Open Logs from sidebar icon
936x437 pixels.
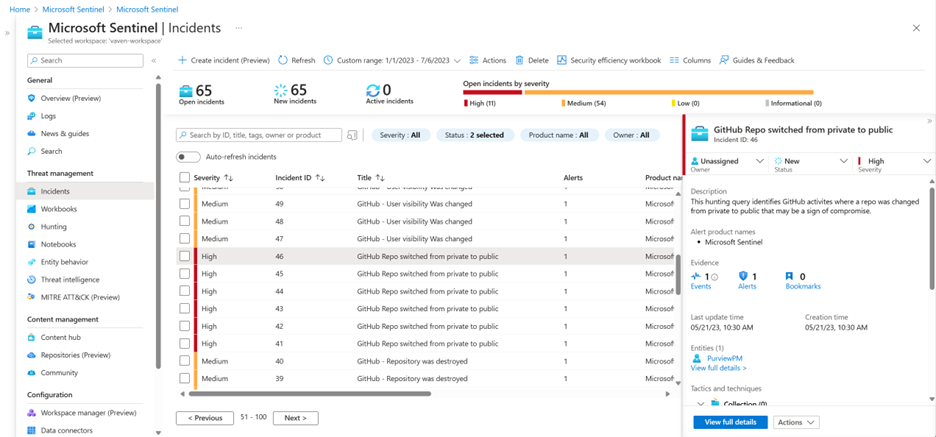[x=32, y=116]
